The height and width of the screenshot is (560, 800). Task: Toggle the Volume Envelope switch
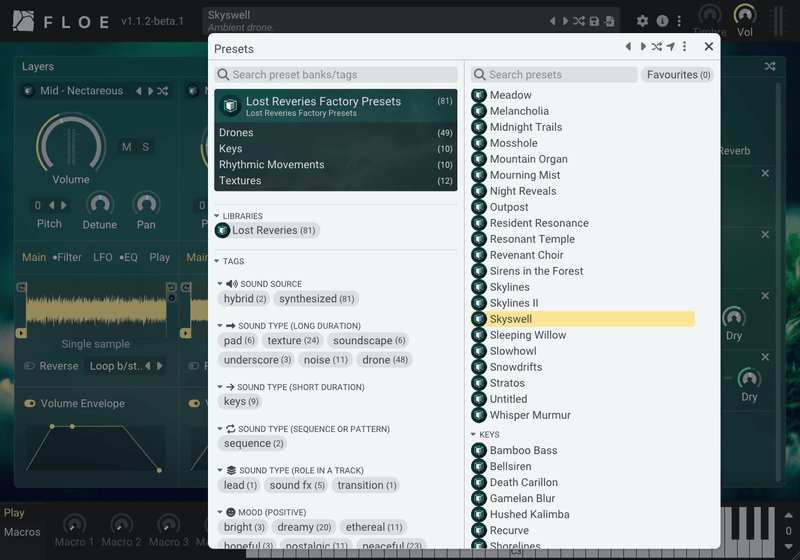click(x=30, y=404)
